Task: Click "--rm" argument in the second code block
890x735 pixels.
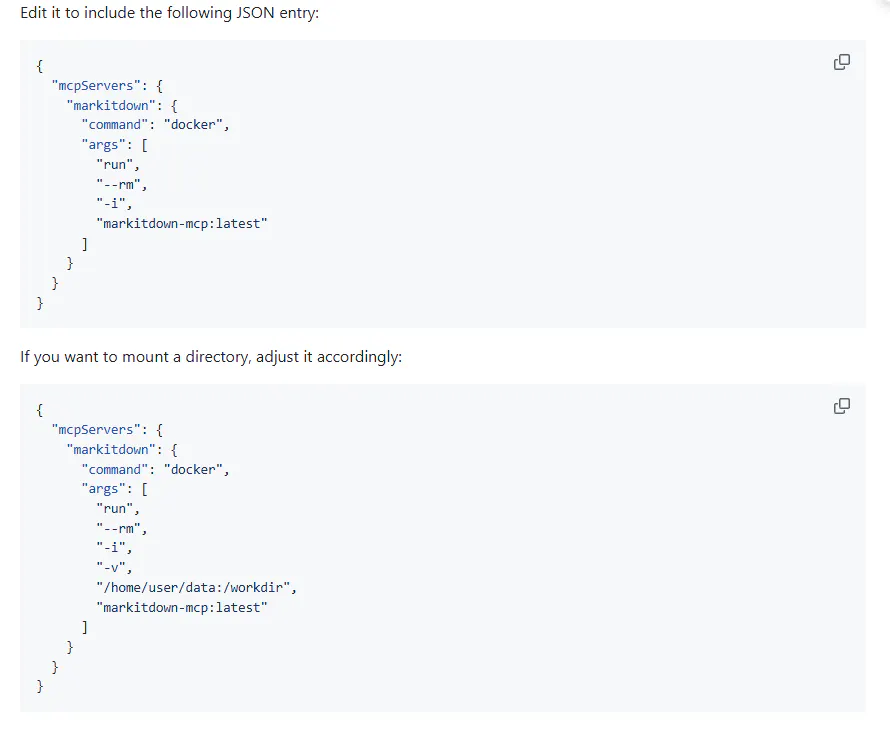Action: point(118,528)
